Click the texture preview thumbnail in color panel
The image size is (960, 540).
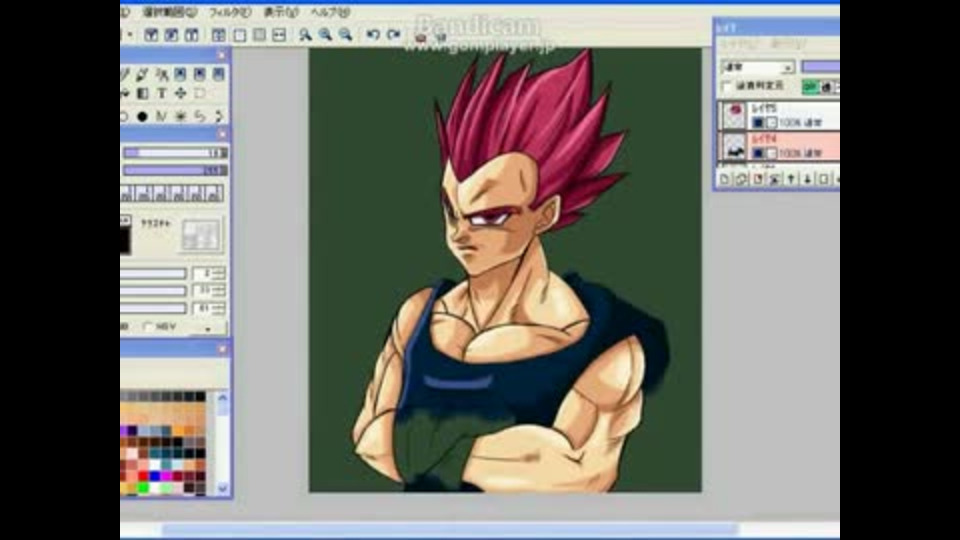(x=201, y=234)
